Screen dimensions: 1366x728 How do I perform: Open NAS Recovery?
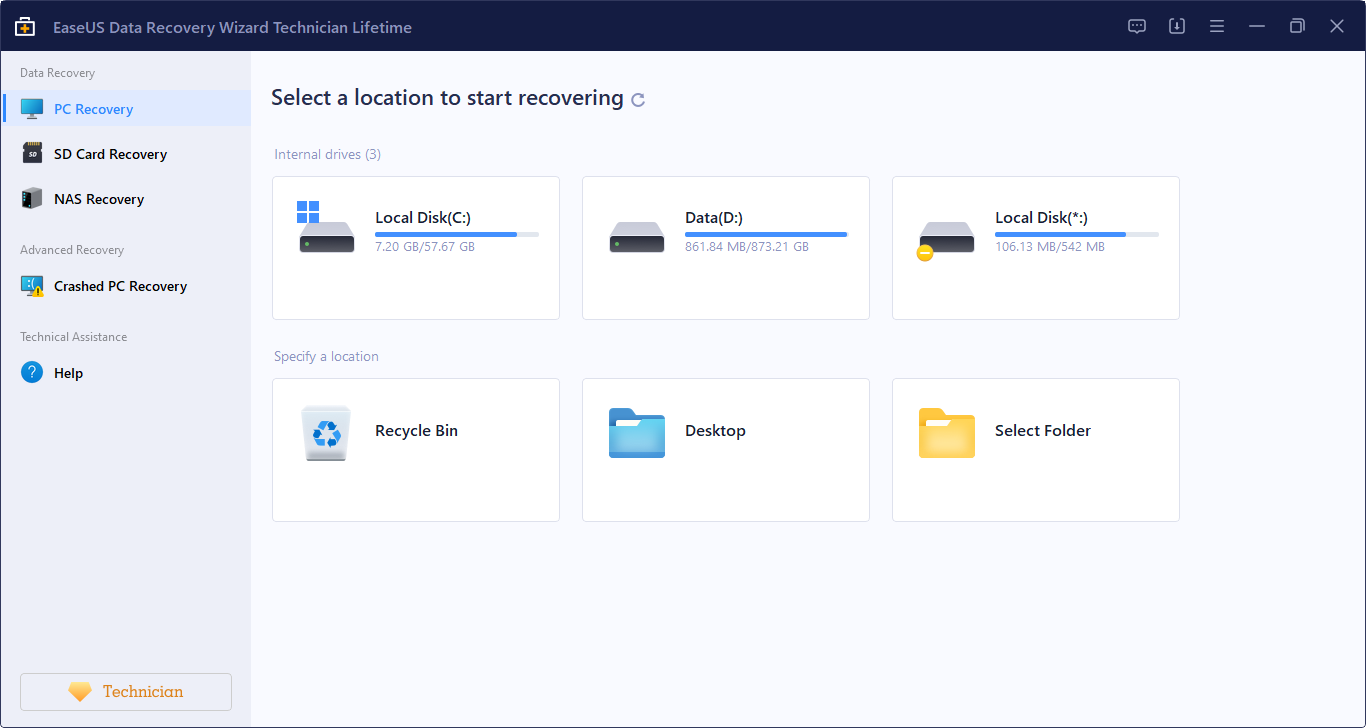pyautogui.click(x=100, y=198)
